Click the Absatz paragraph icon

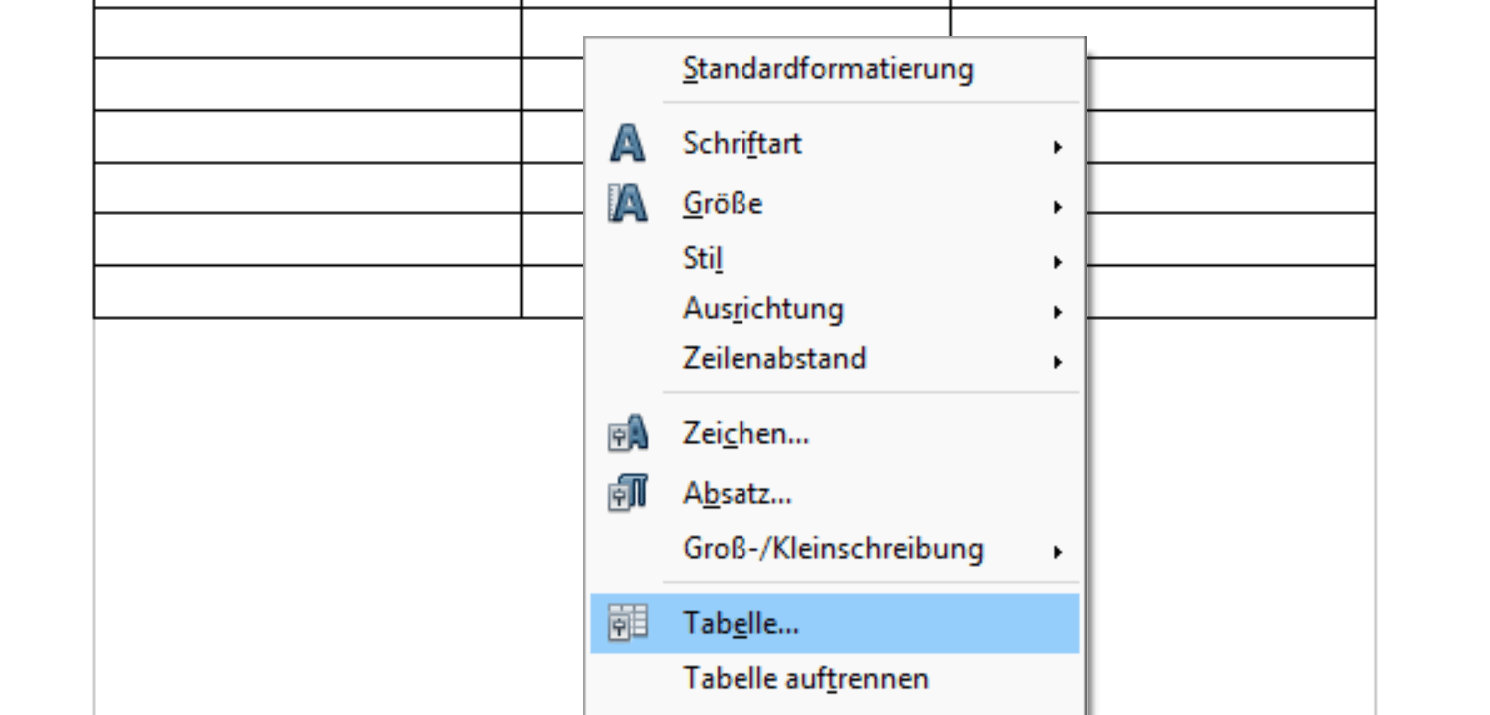628,494
